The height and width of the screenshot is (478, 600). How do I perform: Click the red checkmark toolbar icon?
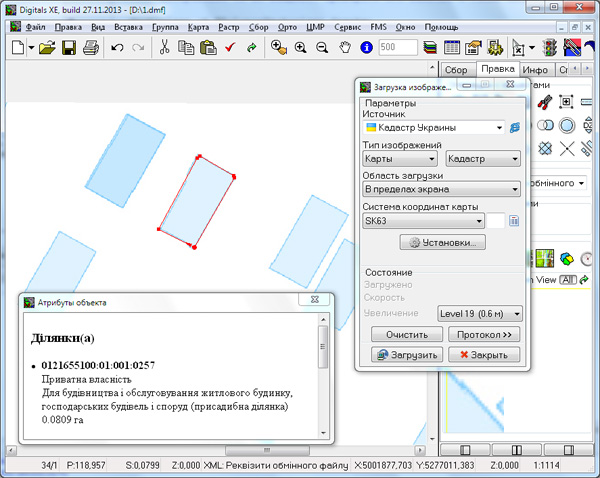point(229,47)
